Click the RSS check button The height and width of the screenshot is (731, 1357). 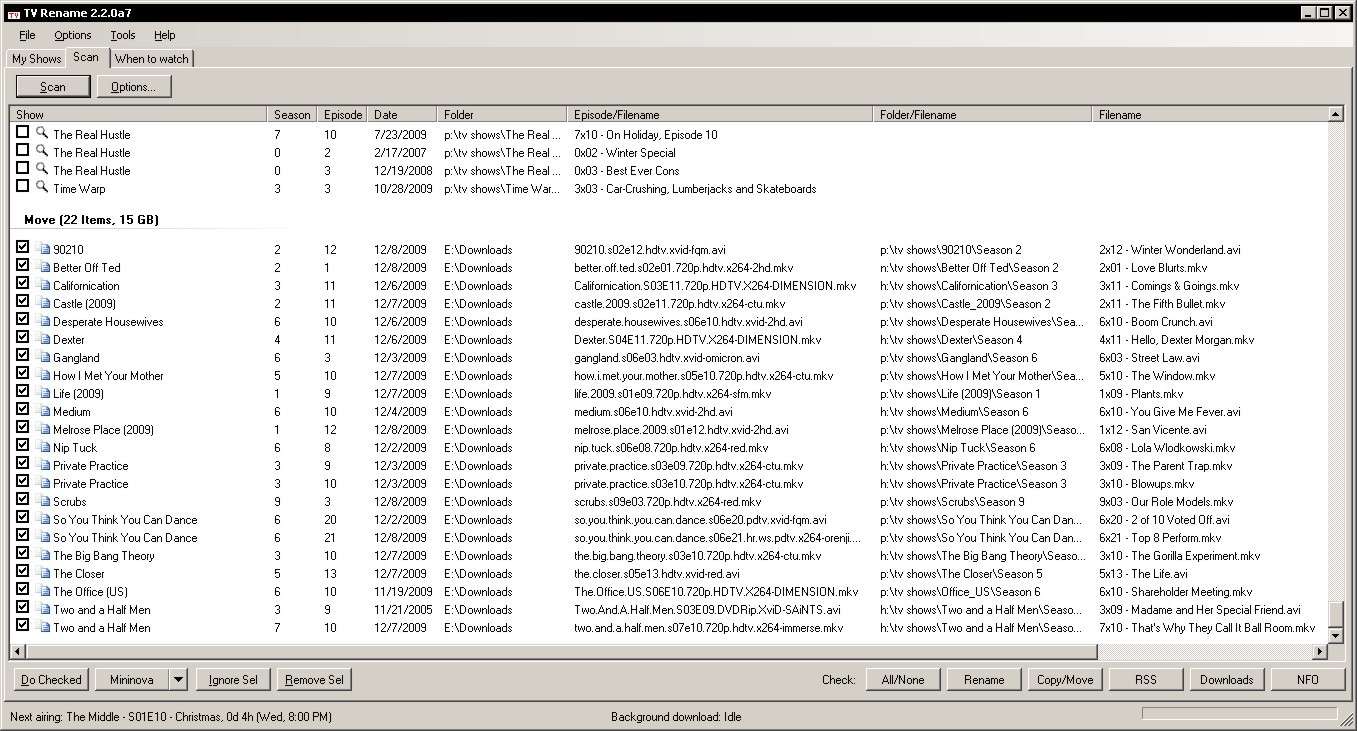click(1146, 680)
